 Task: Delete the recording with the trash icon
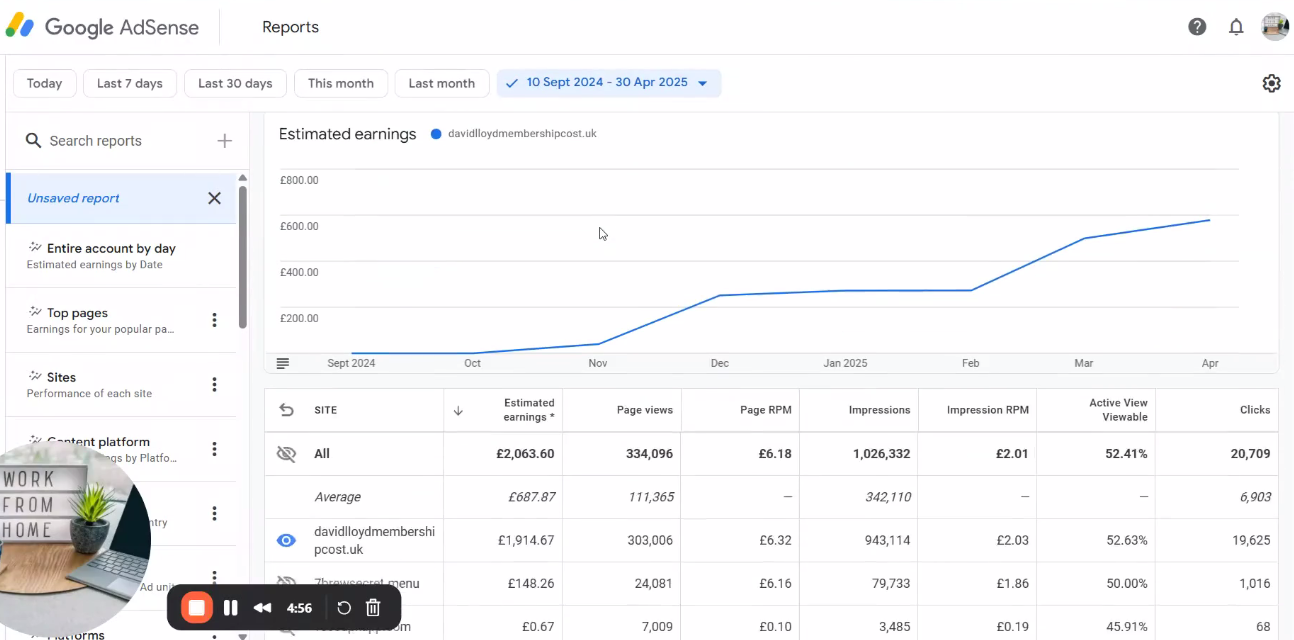click(373, 607)
